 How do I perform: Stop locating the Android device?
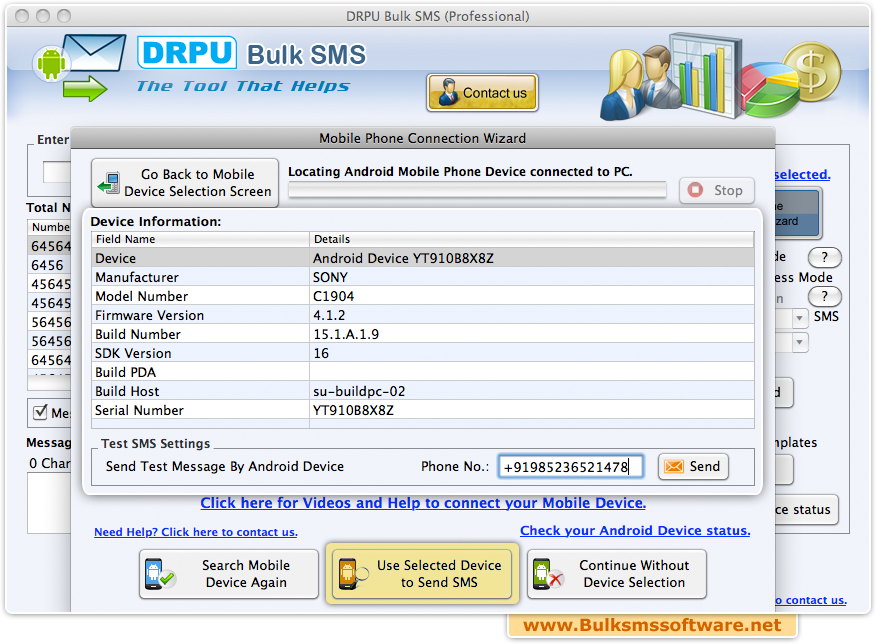click(x=717, y=190)
